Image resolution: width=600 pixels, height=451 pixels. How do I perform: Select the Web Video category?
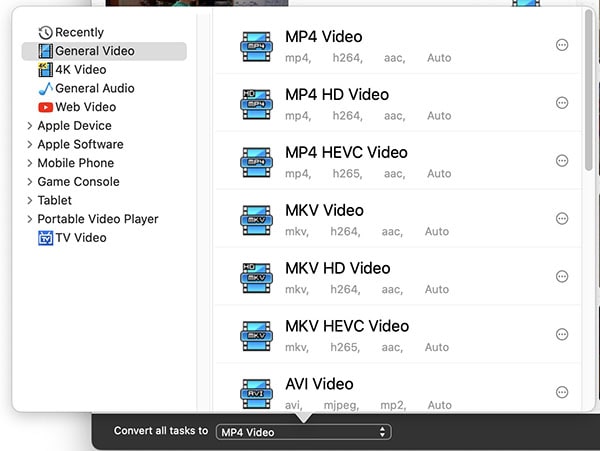click(86, 107)
